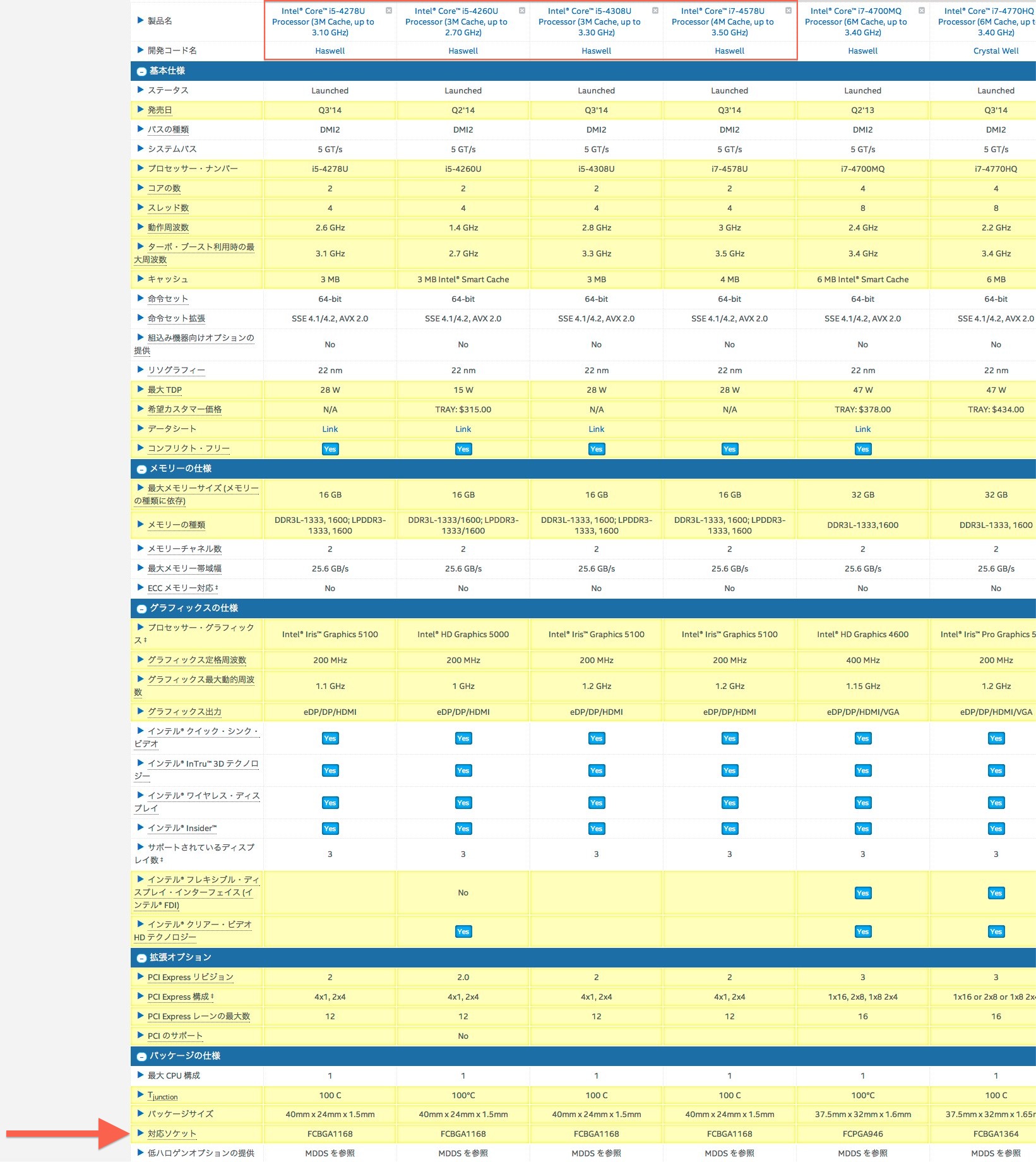The width and height of the screenshot is (1036, 1162).
Task: Click the PCI Express レーンの最大数 row label
Action: pyautogui.click(x=199, y=1016)
